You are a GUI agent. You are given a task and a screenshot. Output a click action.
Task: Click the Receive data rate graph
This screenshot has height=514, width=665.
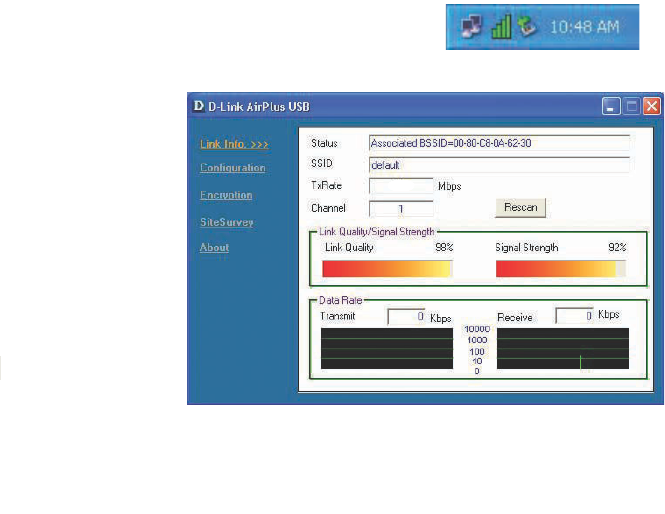coord(563,348)
